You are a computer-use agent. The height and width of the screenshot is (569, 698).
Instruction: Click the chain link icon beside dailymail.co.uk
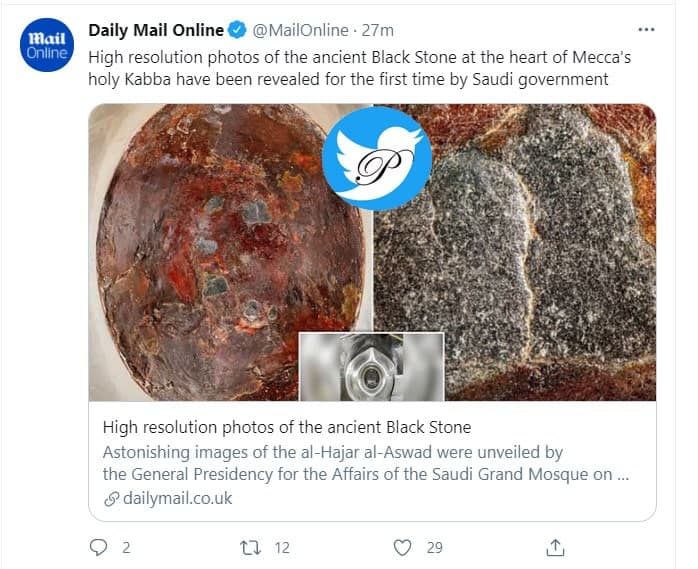[x=110, y=497]
